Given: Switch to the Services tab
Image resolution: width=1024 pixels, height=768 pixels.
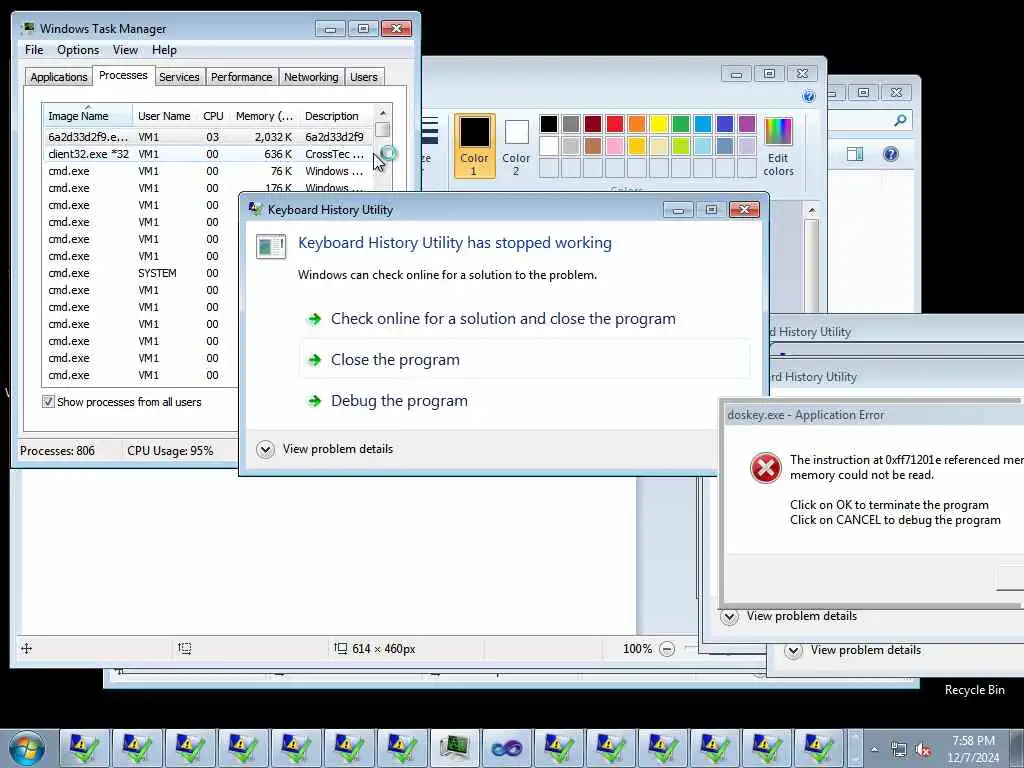Looking at the screenshot, I should coord(179,77).
